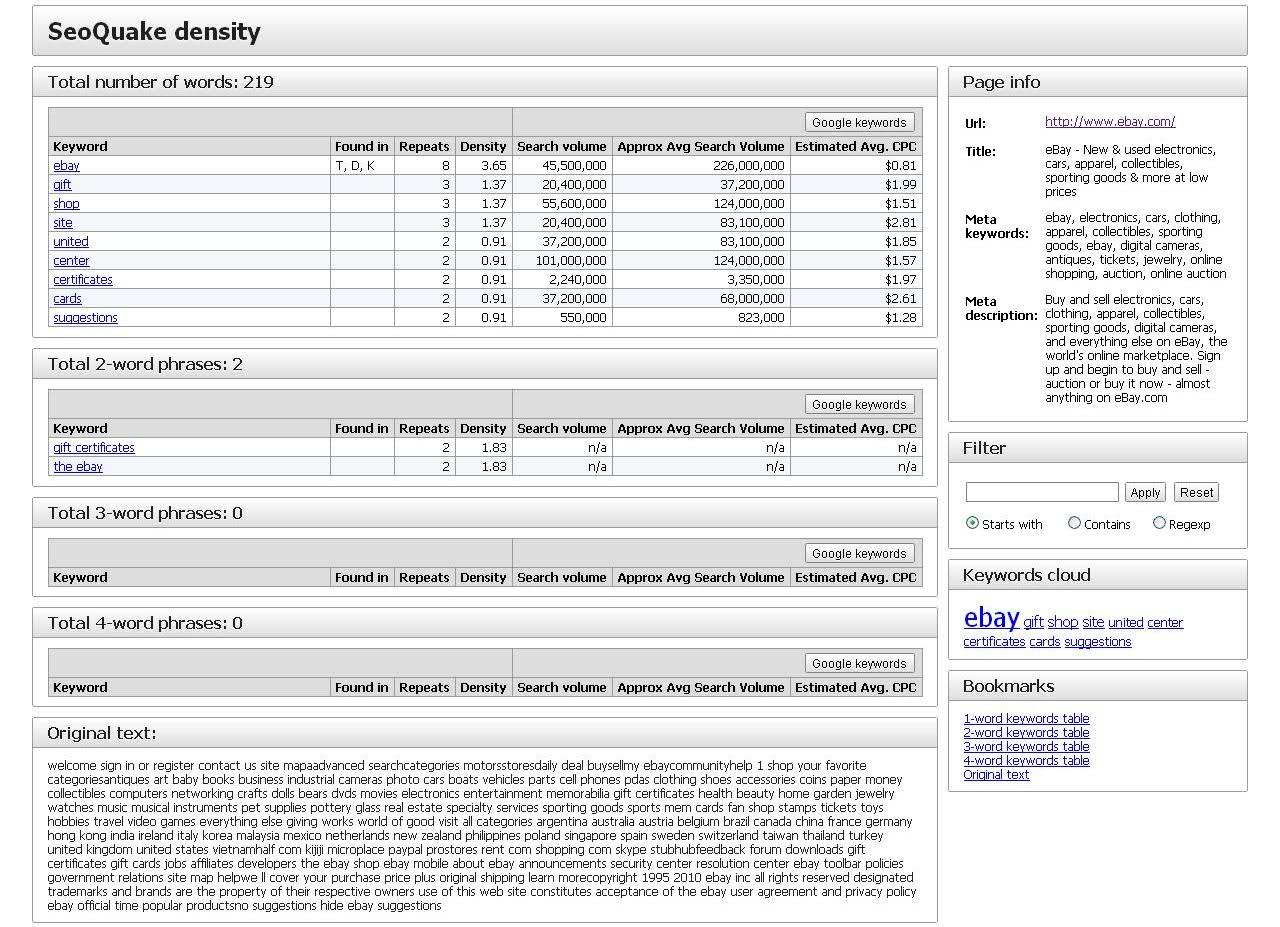The height and width of the screenshot is (927, 1280).
Task: Click the 'united' keyword link in table
Action: [70, 242]
